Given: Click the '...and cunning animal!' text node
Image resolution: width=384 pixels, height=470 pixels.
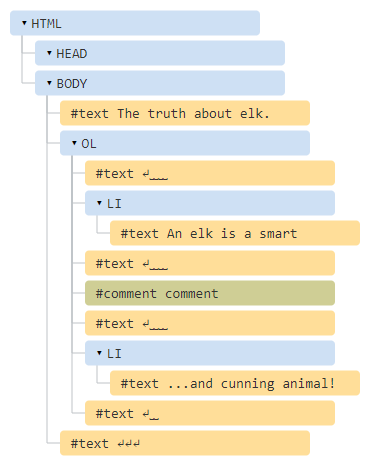Looking at the screenshot, I should (235, 383).
